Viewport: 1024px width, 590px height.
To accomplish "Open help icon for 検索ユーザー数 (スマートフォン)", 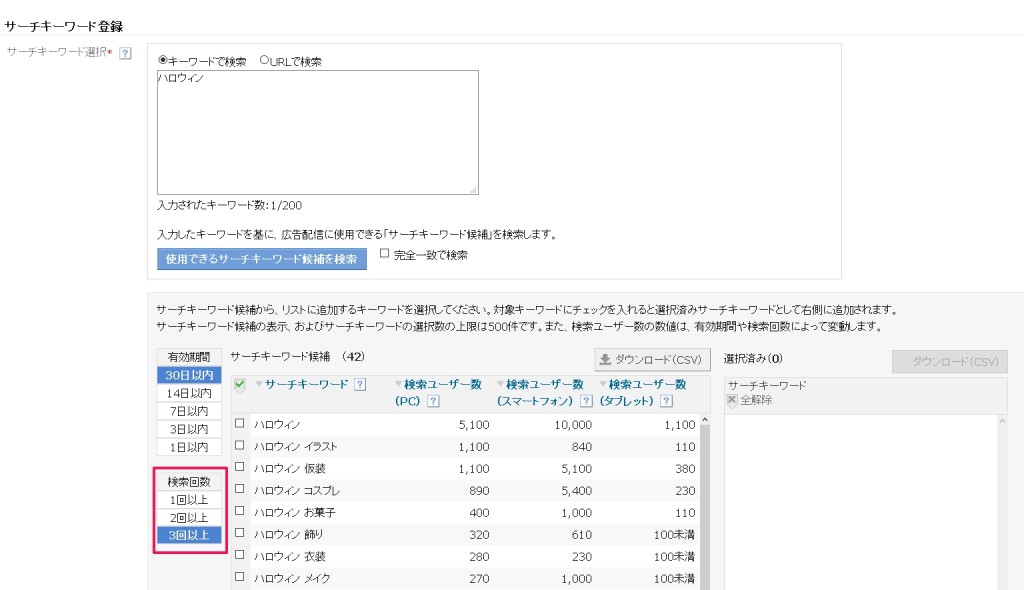I will point(586,401).
